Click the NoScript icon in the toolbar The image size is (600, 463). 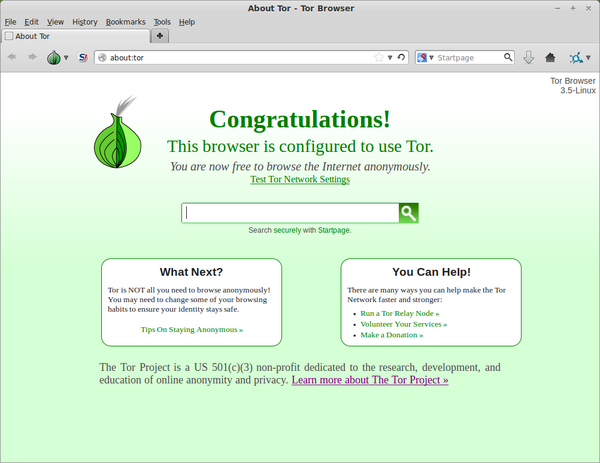coord(82,57)
